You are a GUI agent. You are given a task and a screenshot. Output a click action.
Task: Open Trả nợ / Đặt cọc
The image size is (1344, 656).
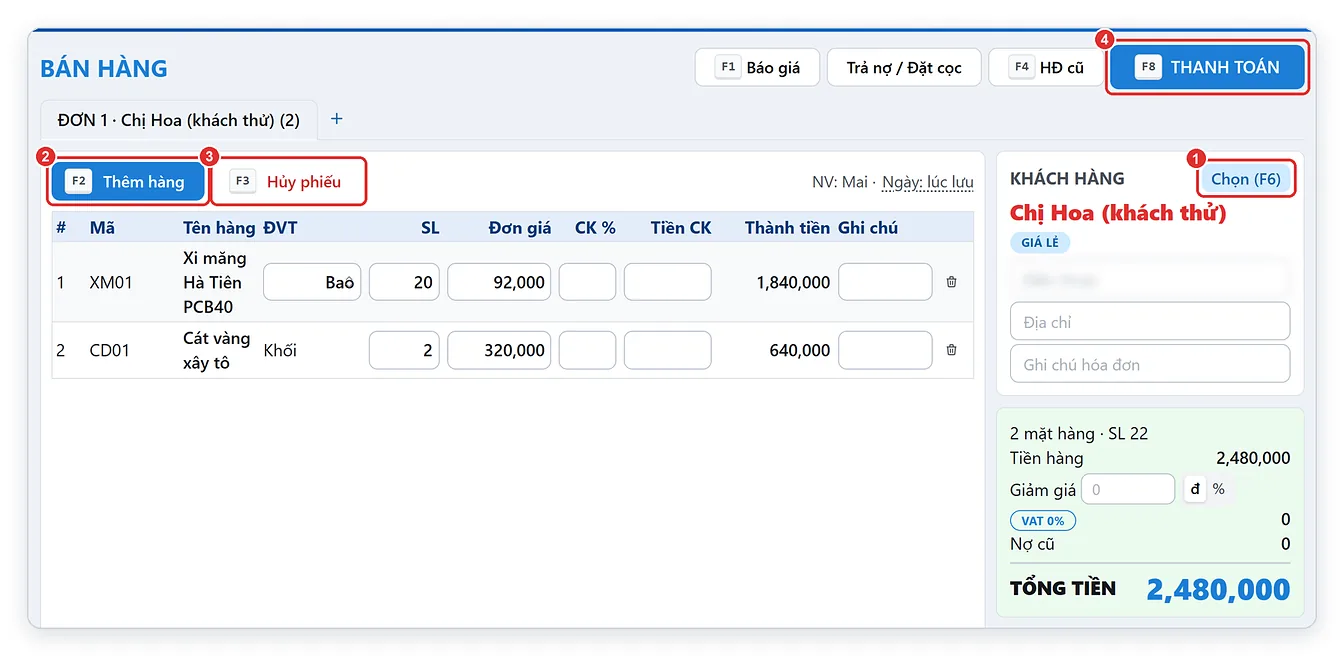tap(904, 68)
